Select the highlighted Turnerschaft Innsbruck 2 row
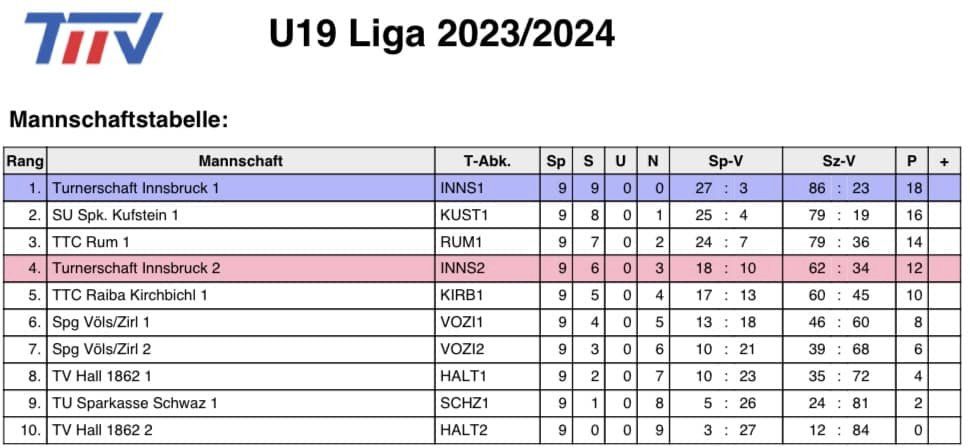The height and width of the screenshot is (448, 970). [483, 269]
